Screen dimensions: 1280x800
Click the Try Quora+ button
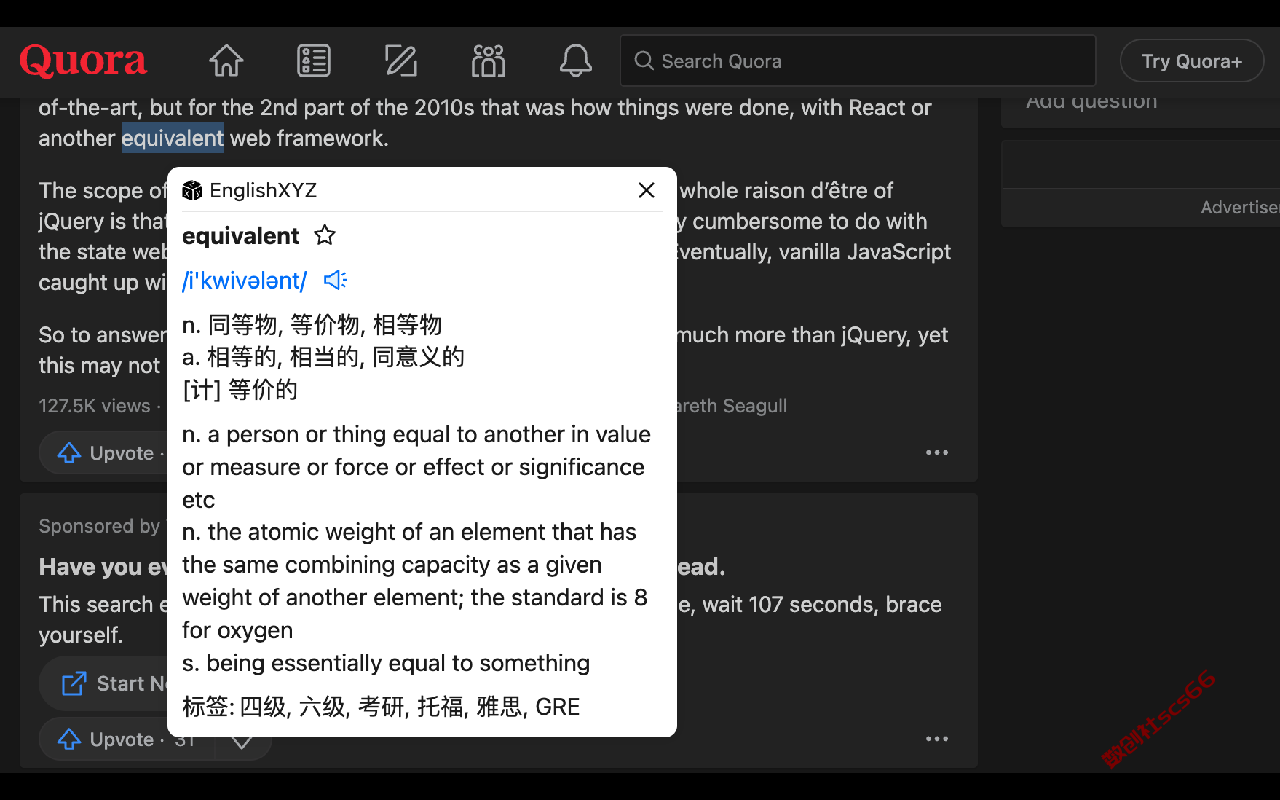(x=1192, y=61)
